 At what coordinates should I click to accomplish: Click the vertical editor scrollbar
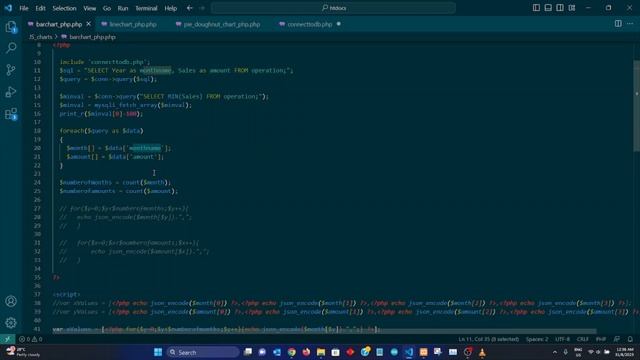(x=637, y=106)
